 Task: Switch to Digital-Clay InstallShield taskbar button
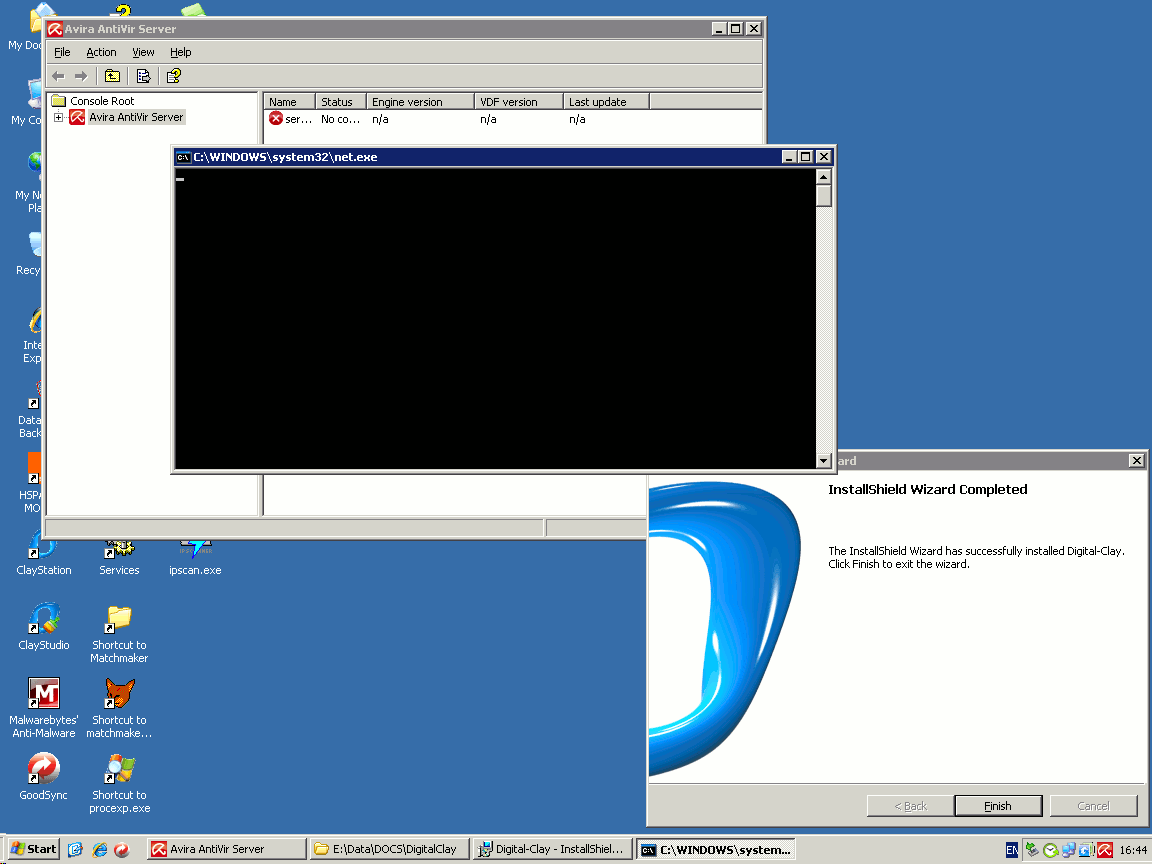tap(552, 849)
